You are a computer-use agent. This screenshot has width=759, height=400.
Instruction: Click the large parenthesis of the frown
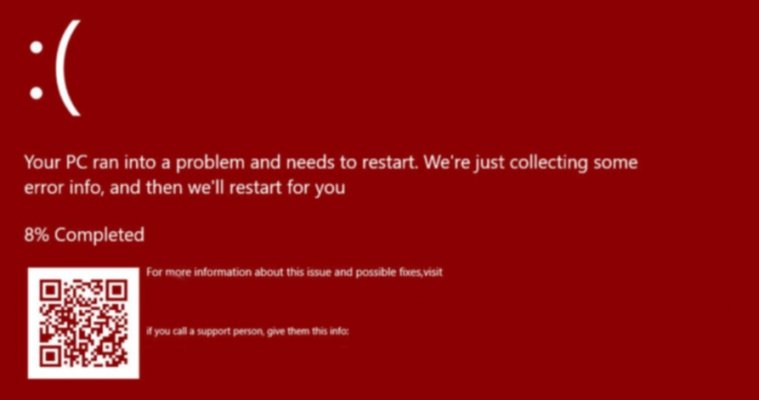click(x=68, y=68)
